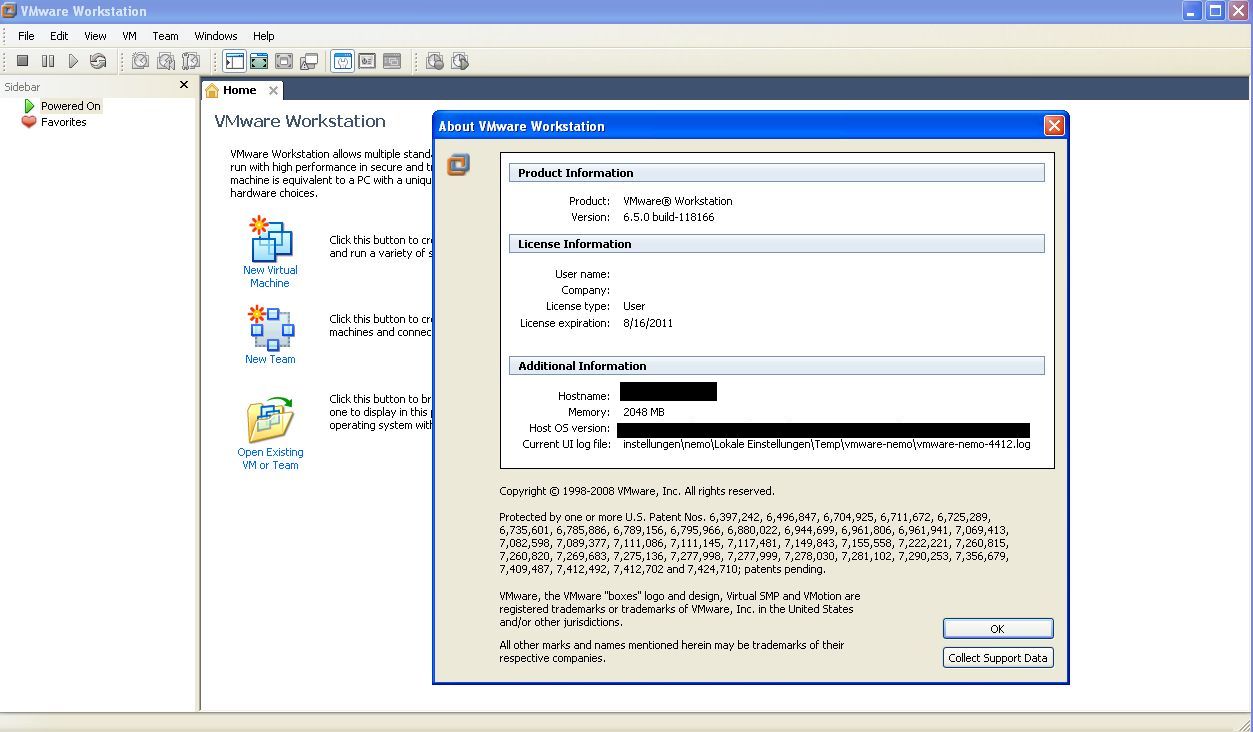Click the Unity mode toolbar icon
This screenshot has height=732, width=1253.
[x=309, y=61]
